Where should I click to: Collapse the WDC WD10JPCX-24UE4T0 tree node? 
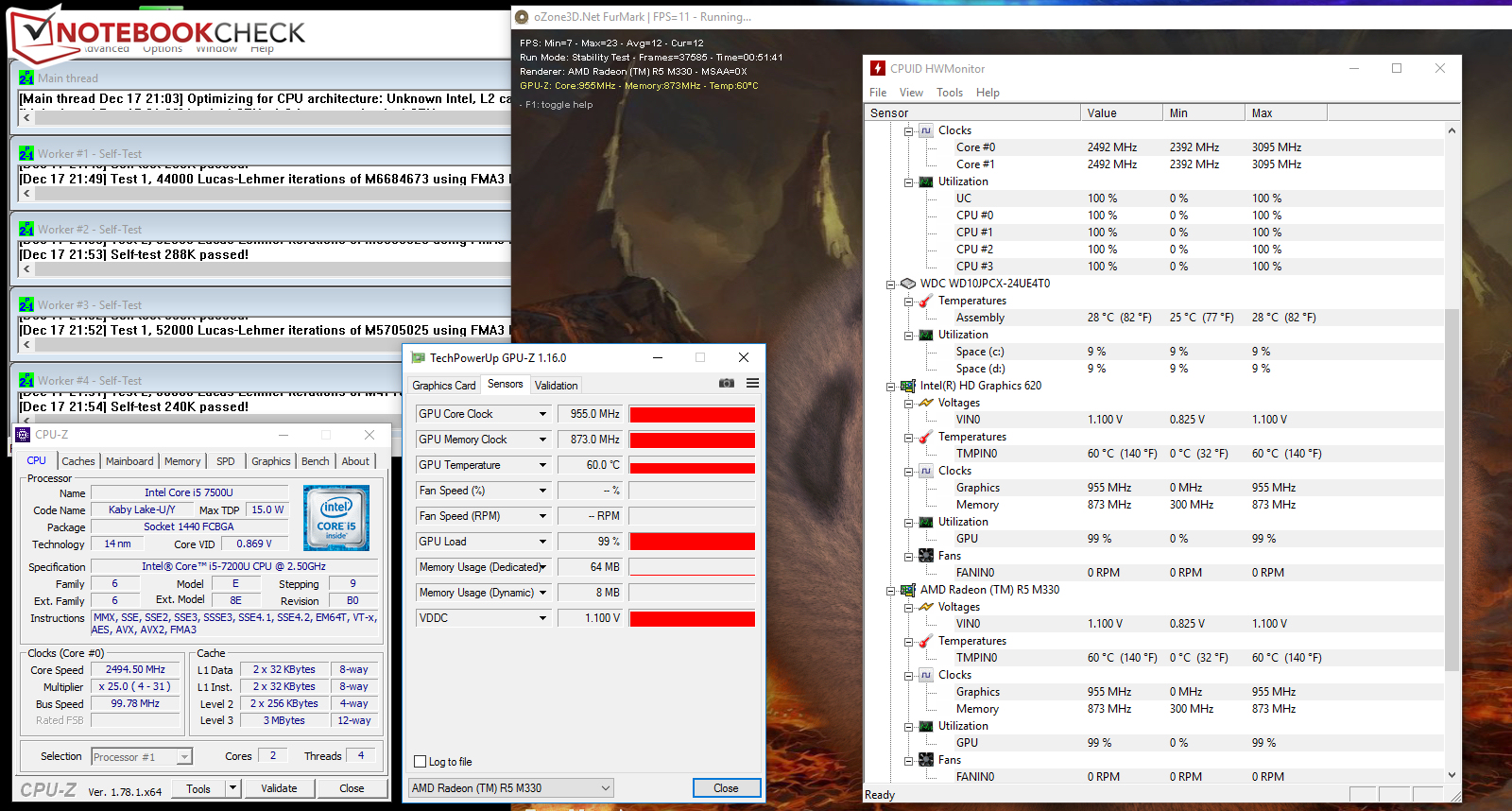890,284
